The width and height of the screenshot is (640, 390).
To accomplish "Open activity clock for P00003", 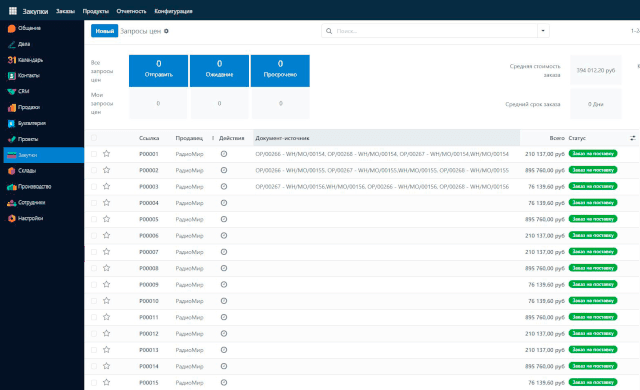I will [224, 186].
